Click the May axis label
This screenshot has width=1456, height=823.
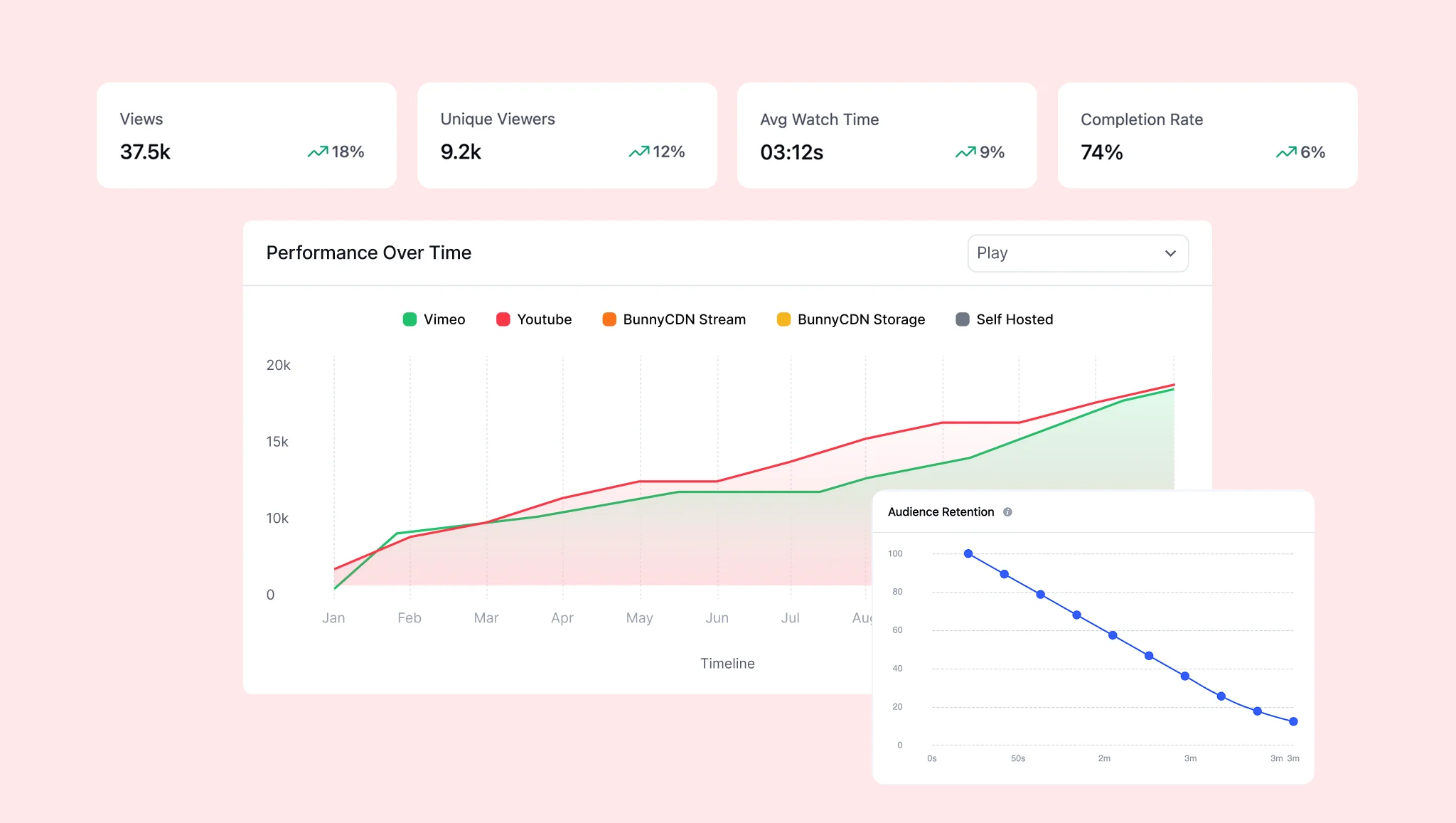point(640,618)
